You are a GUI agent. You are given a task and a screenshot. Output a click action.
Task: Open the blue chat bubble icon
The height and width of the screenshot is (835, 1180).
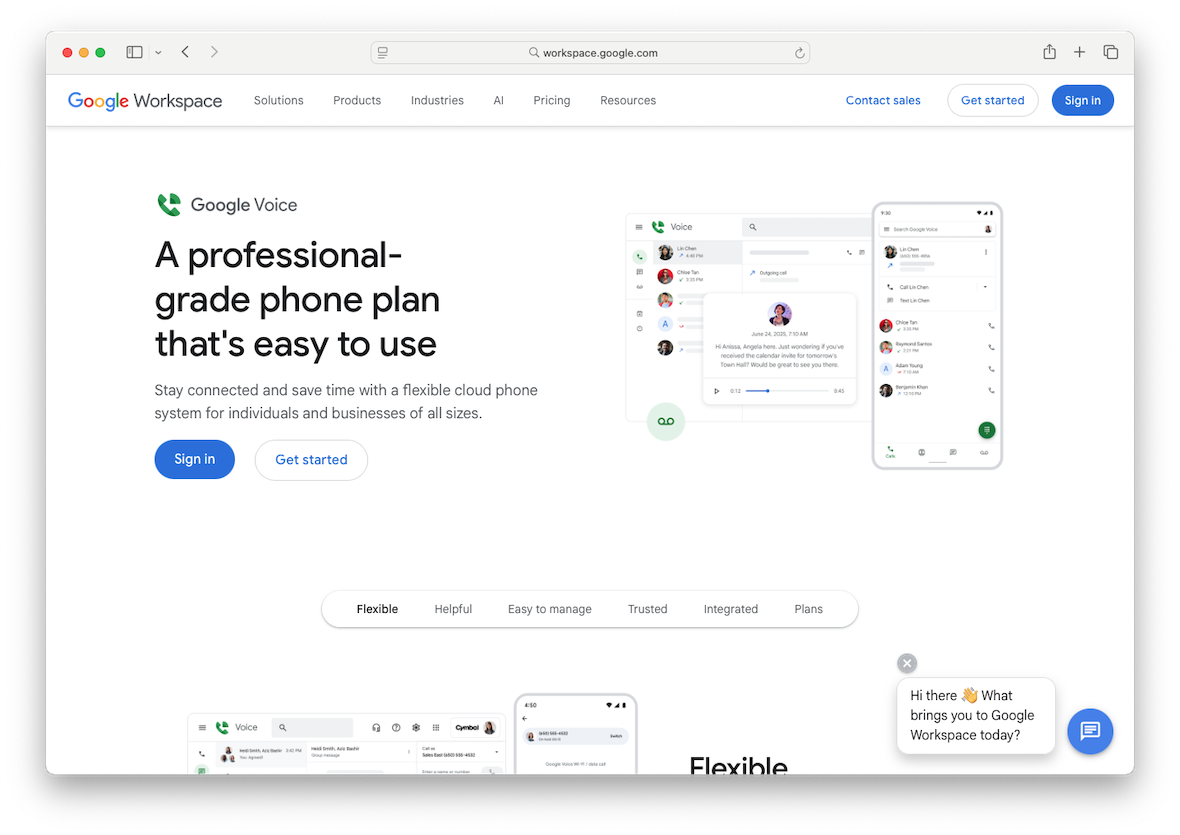[x=1090, y=730]
